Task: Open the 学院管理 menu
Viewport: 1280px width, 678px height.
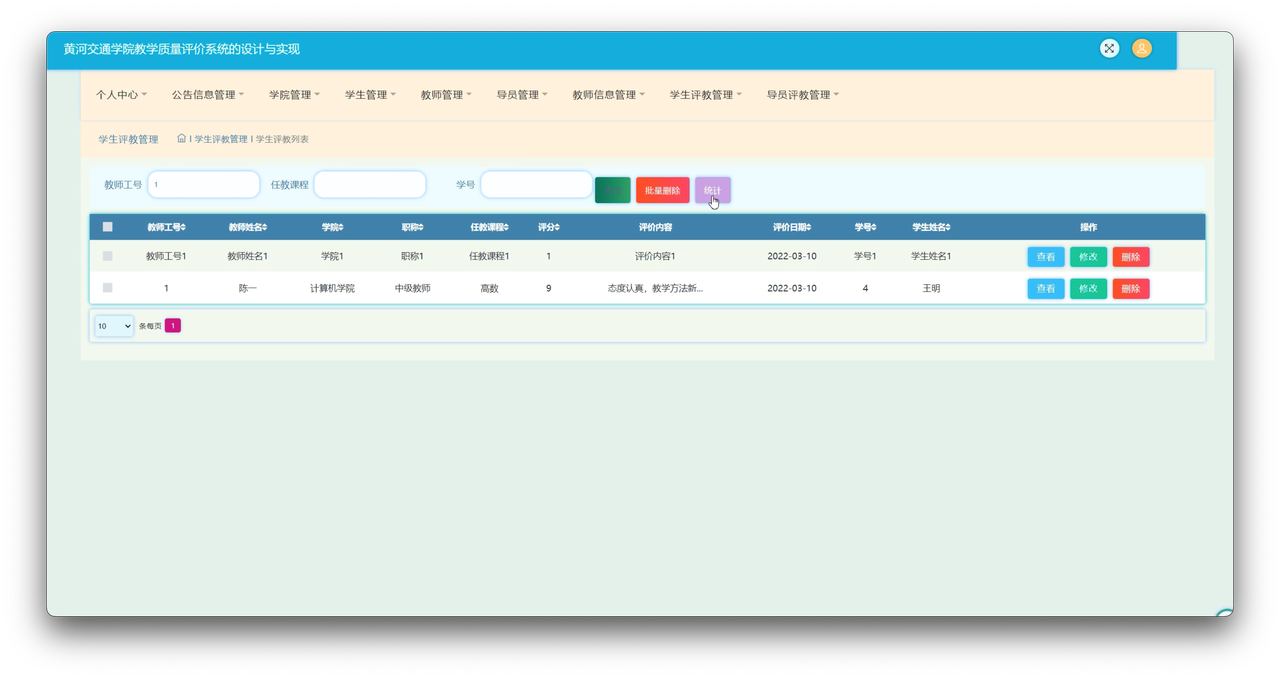Action: click(293, 94)
